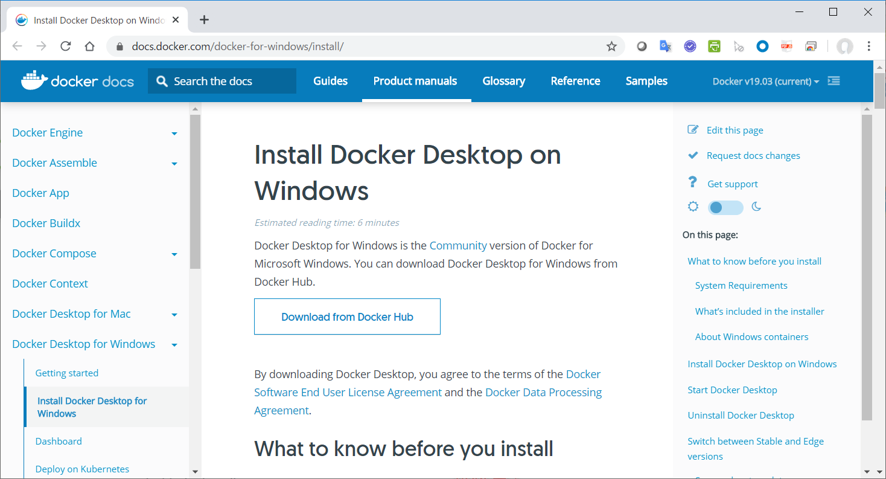Image resolution: width=886 pixels, height=479 pixels.
Task: Jump to What to know before you install
Action: coord(754,261)
